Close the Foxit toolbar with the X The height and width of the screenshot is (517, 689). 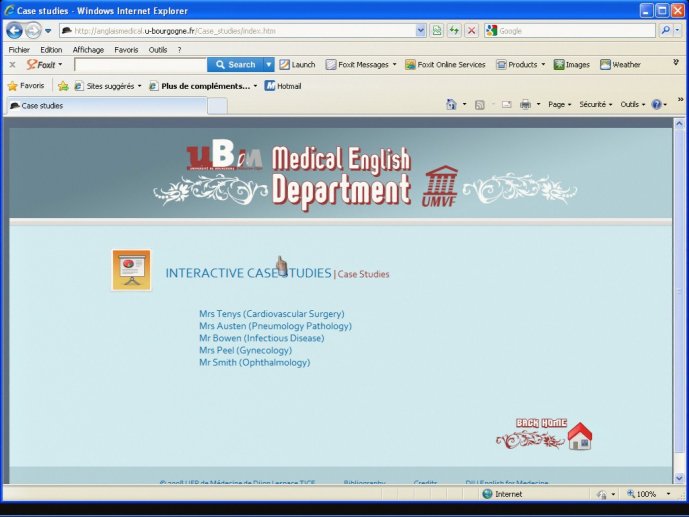point(12,65)
